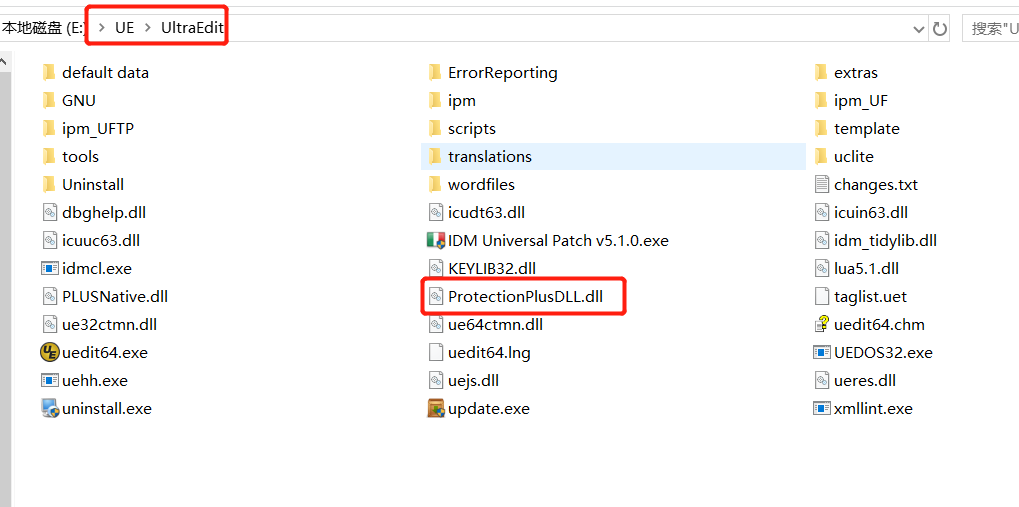Select the uninstall.exe icon
Screen dimensions: 1019x507
[49, 409]
